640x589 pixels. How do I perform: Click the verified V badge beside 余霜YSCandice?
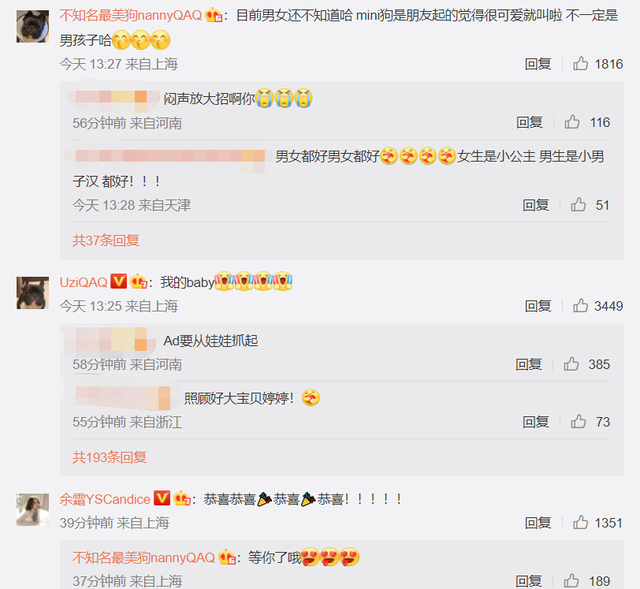(162, 498)
